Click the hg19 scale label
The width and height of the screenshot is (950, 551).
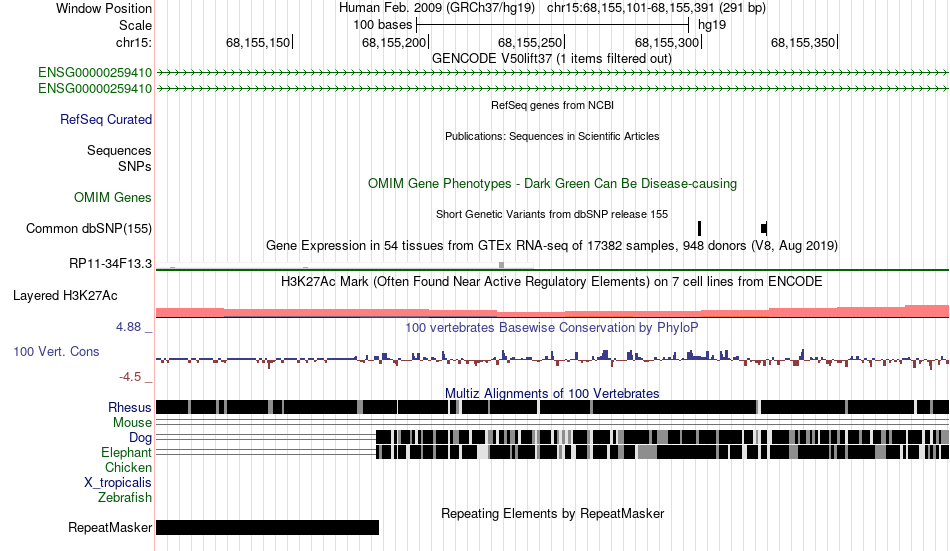click(x=712, y=25)
